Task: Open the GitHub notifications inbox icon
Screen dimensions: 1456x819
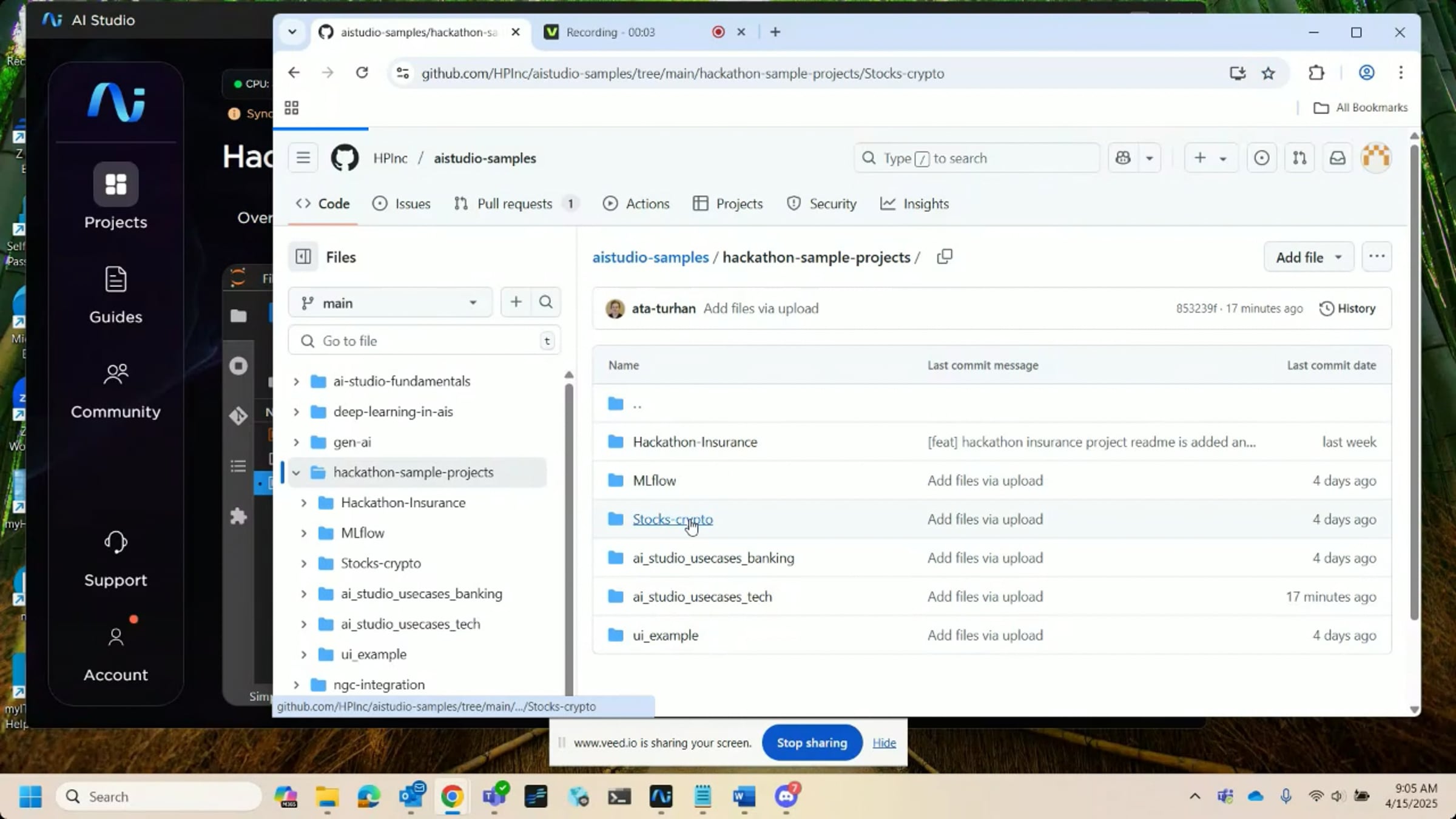Action: (1338, 158)
